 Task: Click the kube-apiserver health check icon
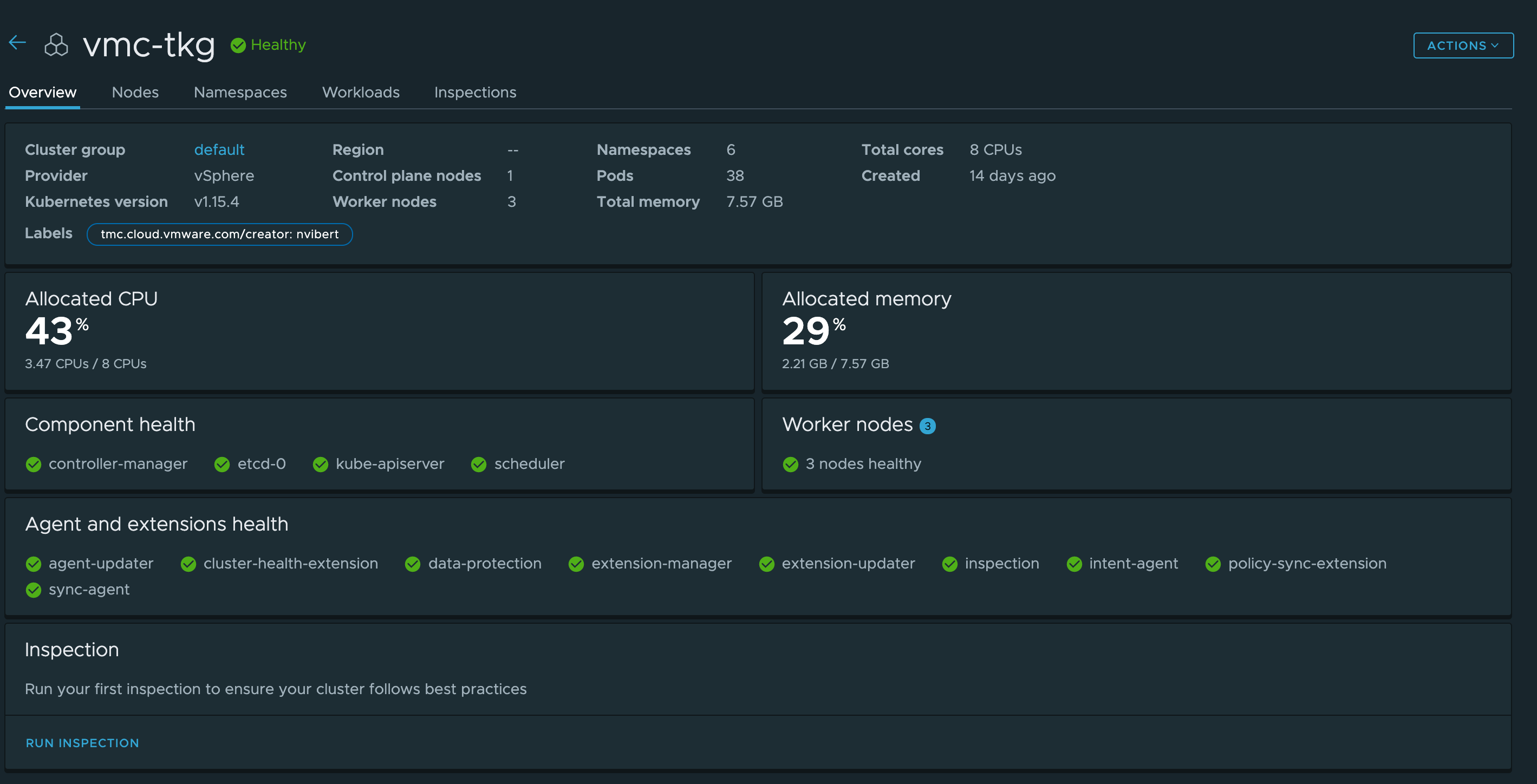pyautogui.click(x=321, y=464)
